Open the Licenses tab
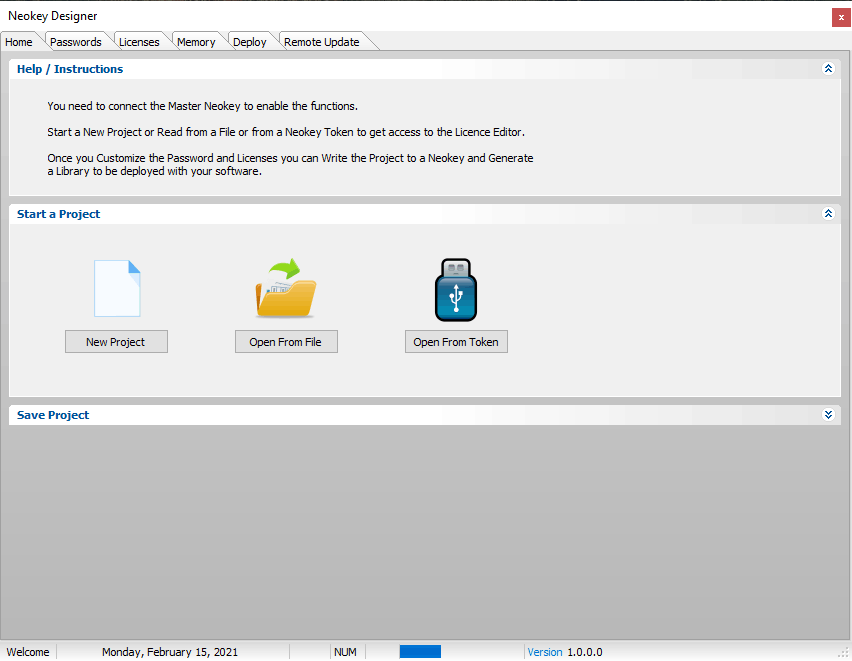Viewport: 852px width, 661px height. pyautogui.click(x=139, y=42)
